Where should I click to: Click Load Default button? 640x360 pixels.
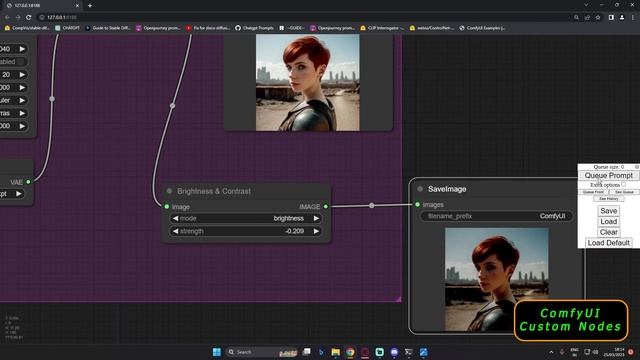tap(608, 242)
